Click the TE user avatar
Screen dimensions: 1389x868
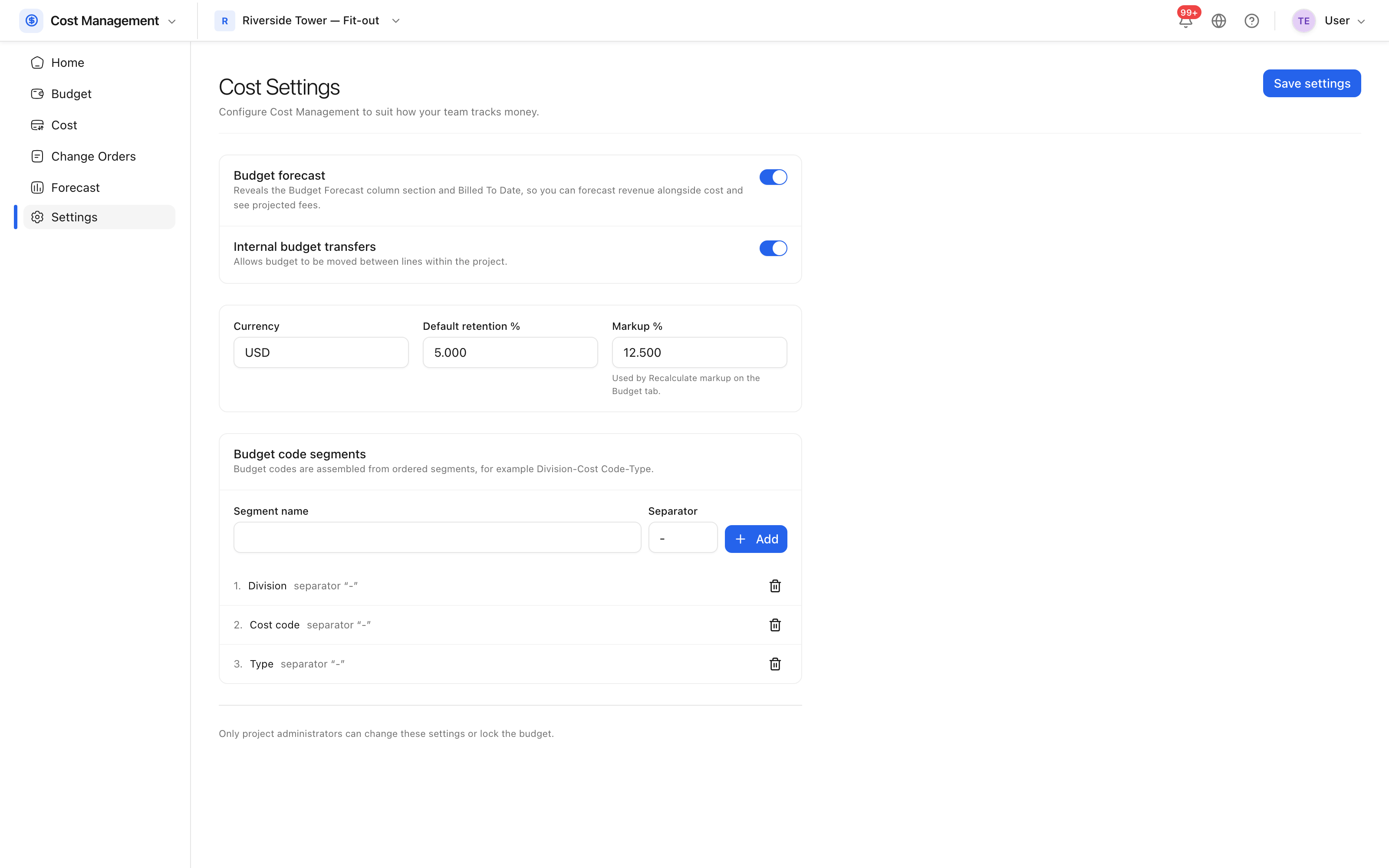click(x=1303, y=21)
